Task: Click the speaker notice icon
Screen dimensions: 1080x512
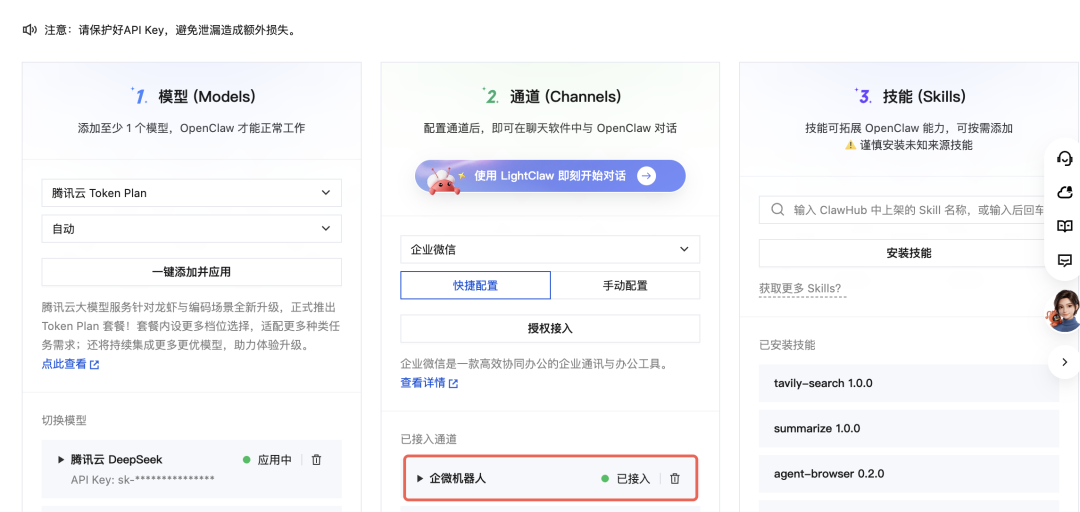Action: click(29, 30)
